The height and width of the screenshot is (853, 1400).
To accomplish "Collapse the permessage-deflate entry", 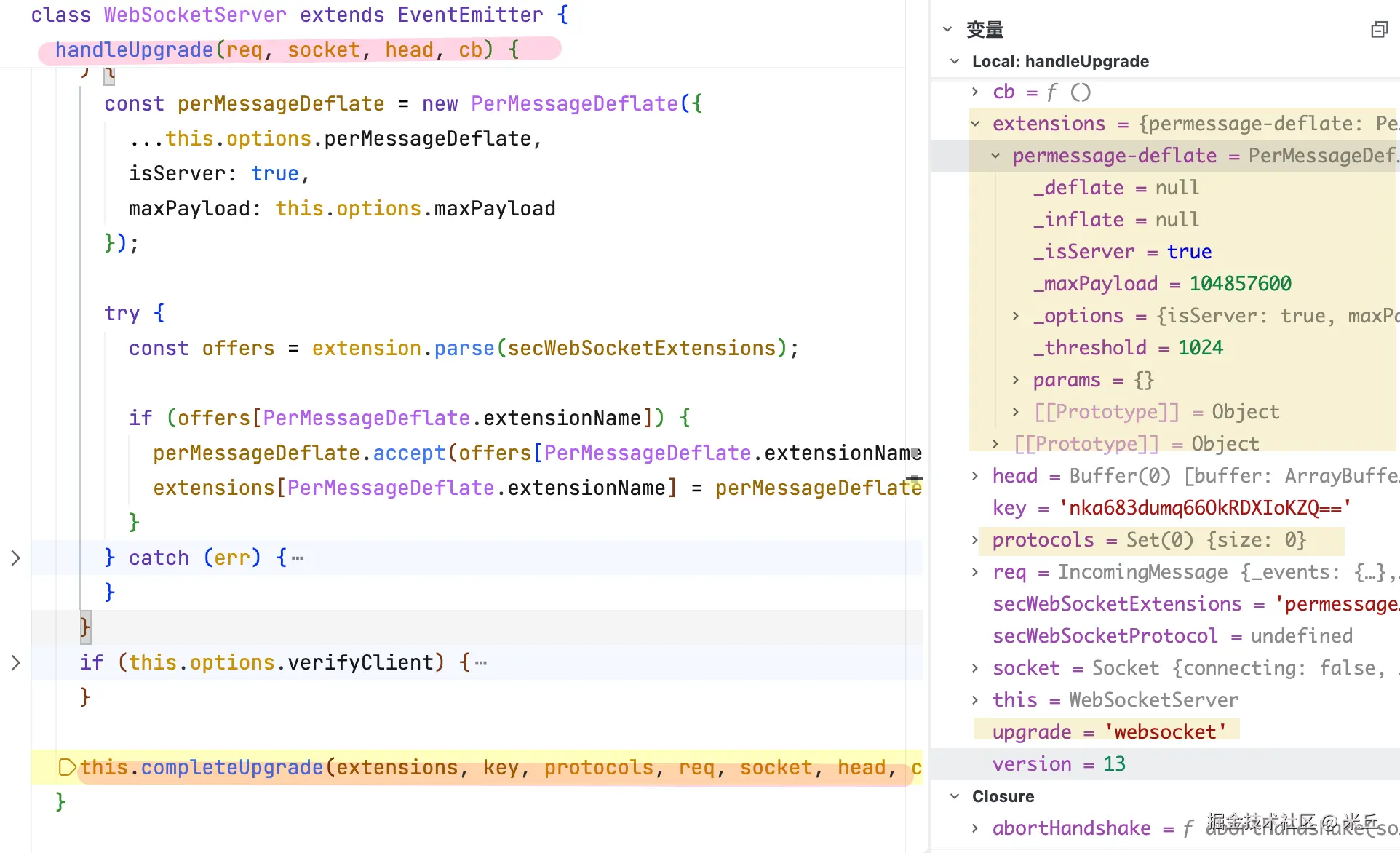I will tap(995, 156).
